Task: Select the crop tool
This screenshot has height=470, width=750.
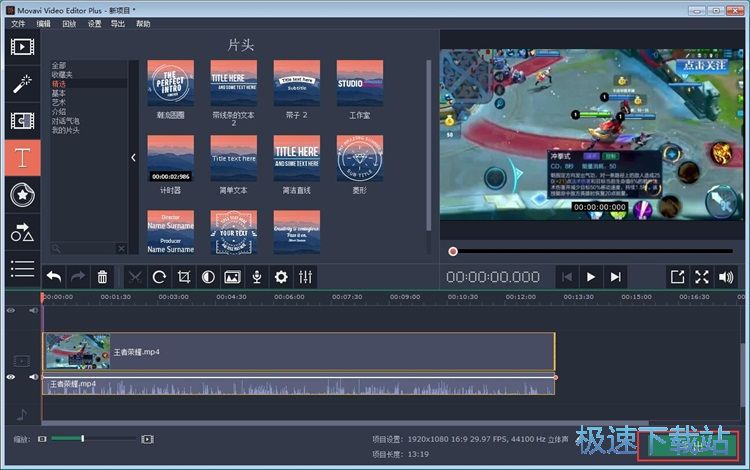Action: [x=184, y=277]
